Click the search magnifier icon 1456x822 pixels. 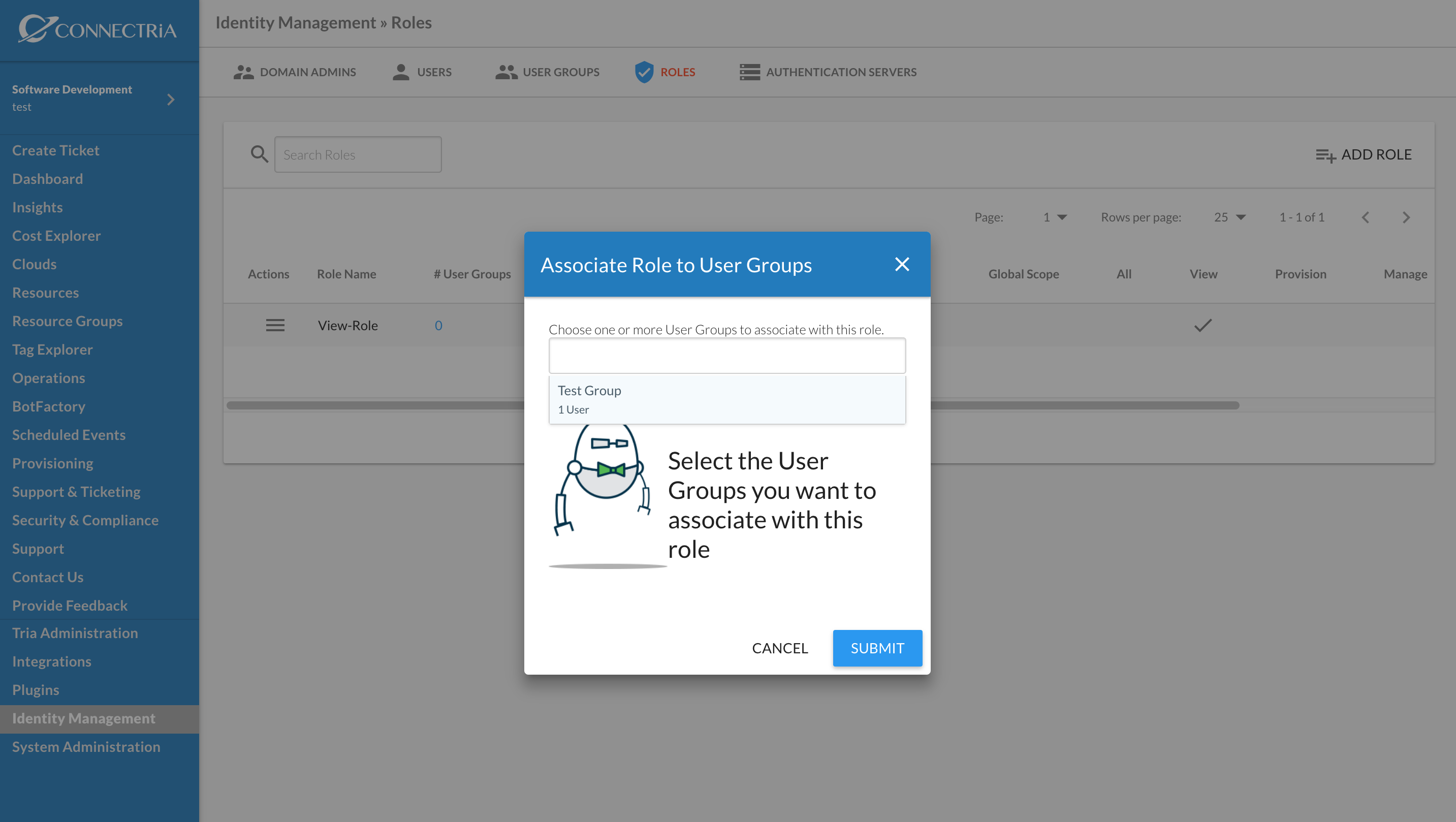[260, 154]
